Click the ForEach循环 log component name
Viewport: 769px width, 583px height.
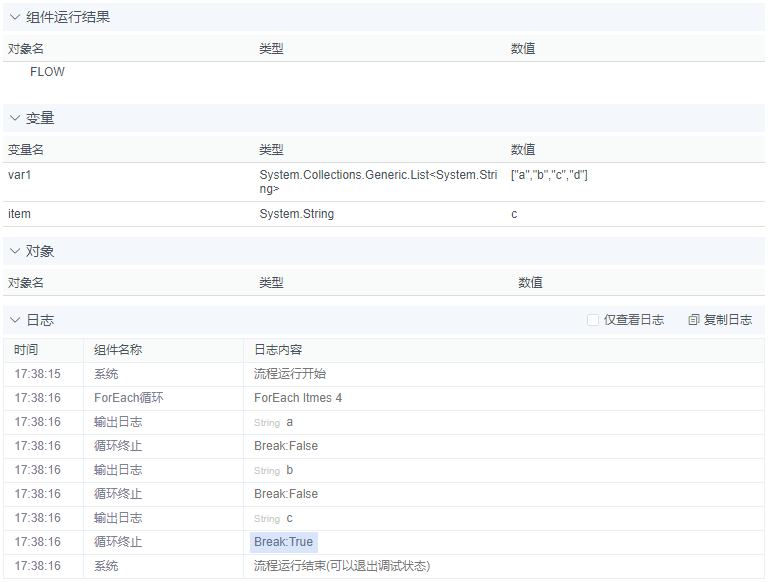(128, 398)
